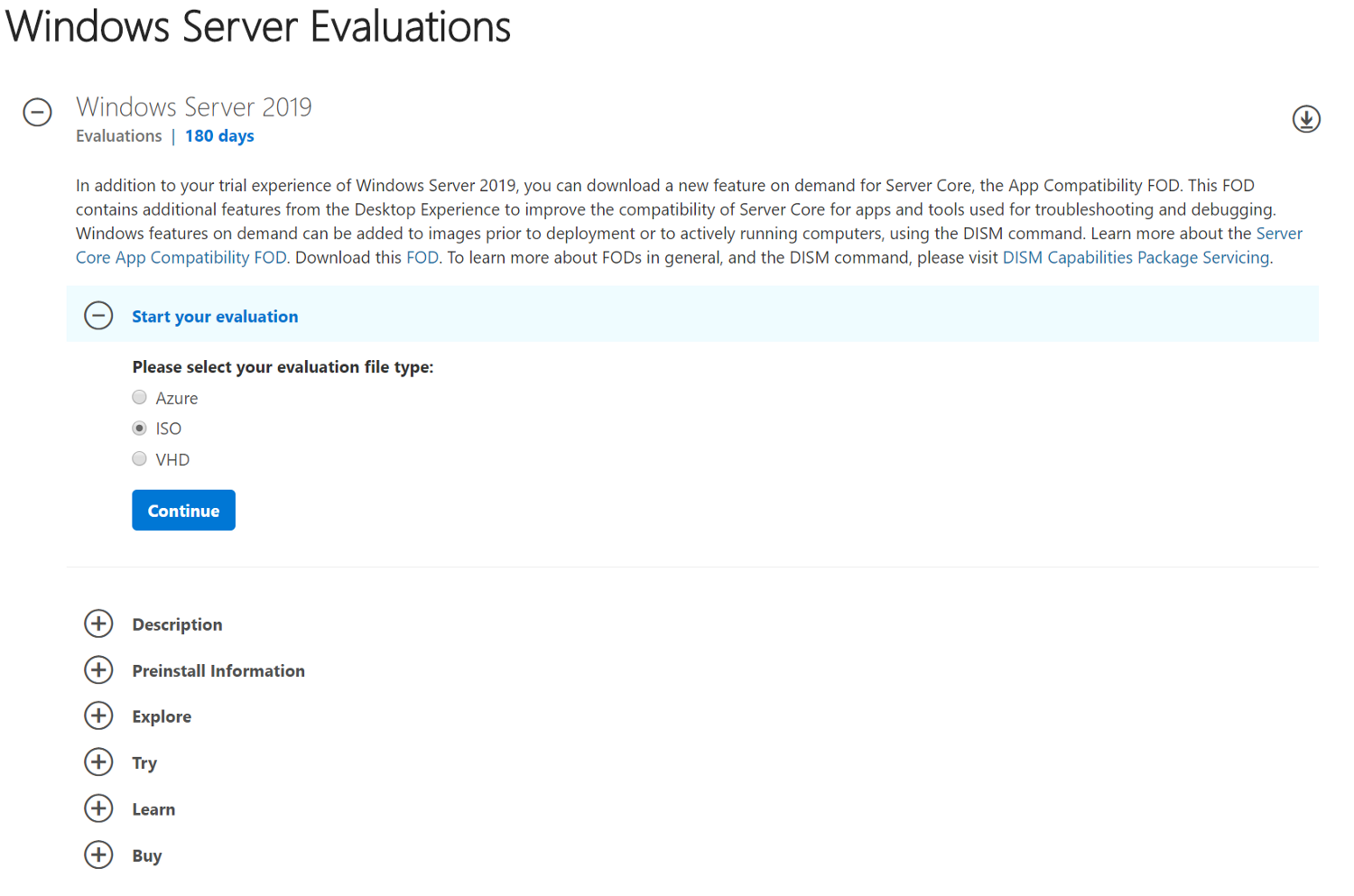
Task: Click the Windows Server 2019 title
Action: [194, 107]
